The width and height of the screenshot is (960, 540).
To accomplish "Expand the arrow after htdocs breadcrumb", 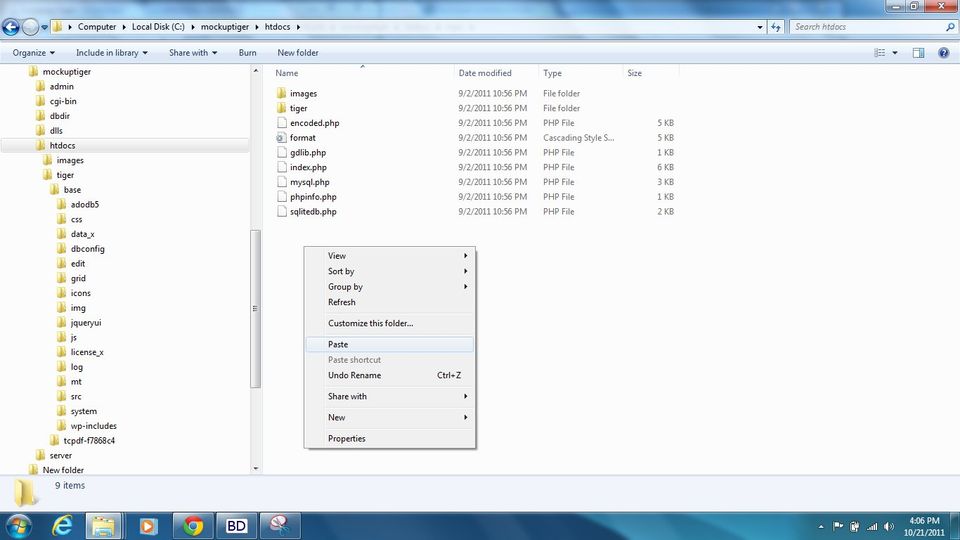I will 298,27.
